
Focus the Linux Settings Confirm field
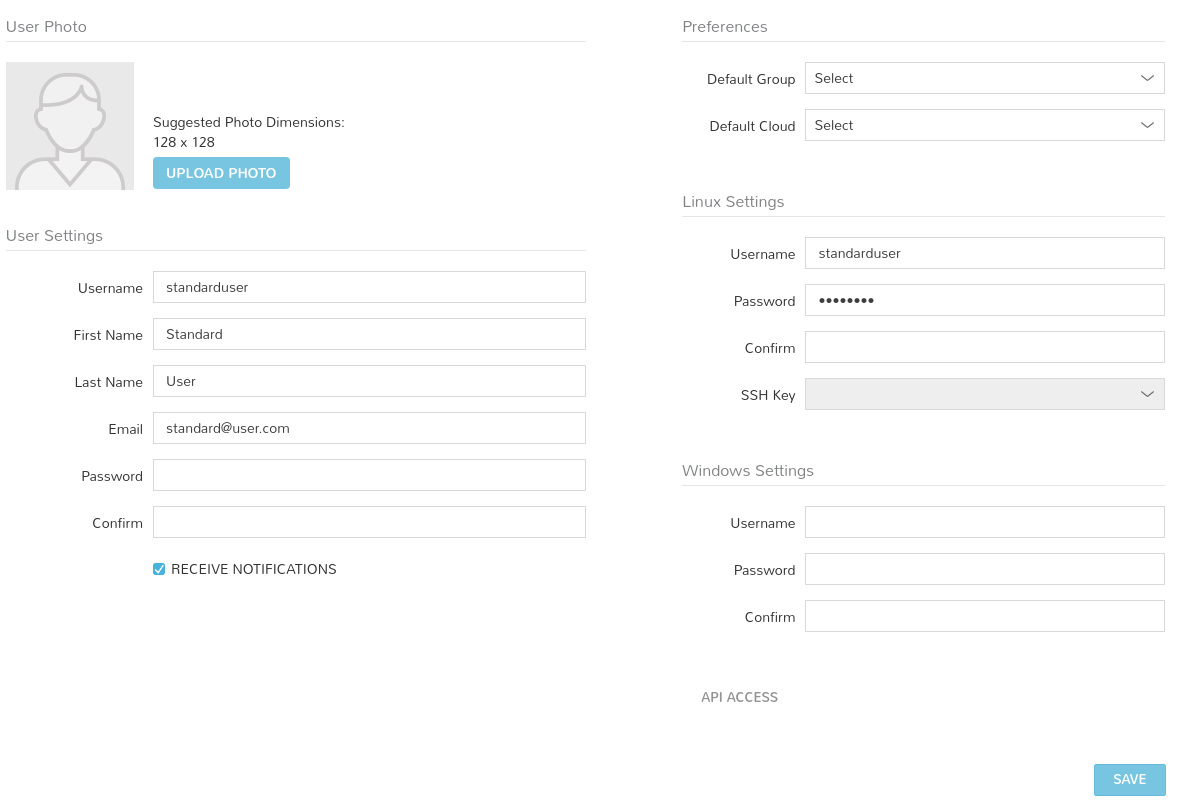984,347
